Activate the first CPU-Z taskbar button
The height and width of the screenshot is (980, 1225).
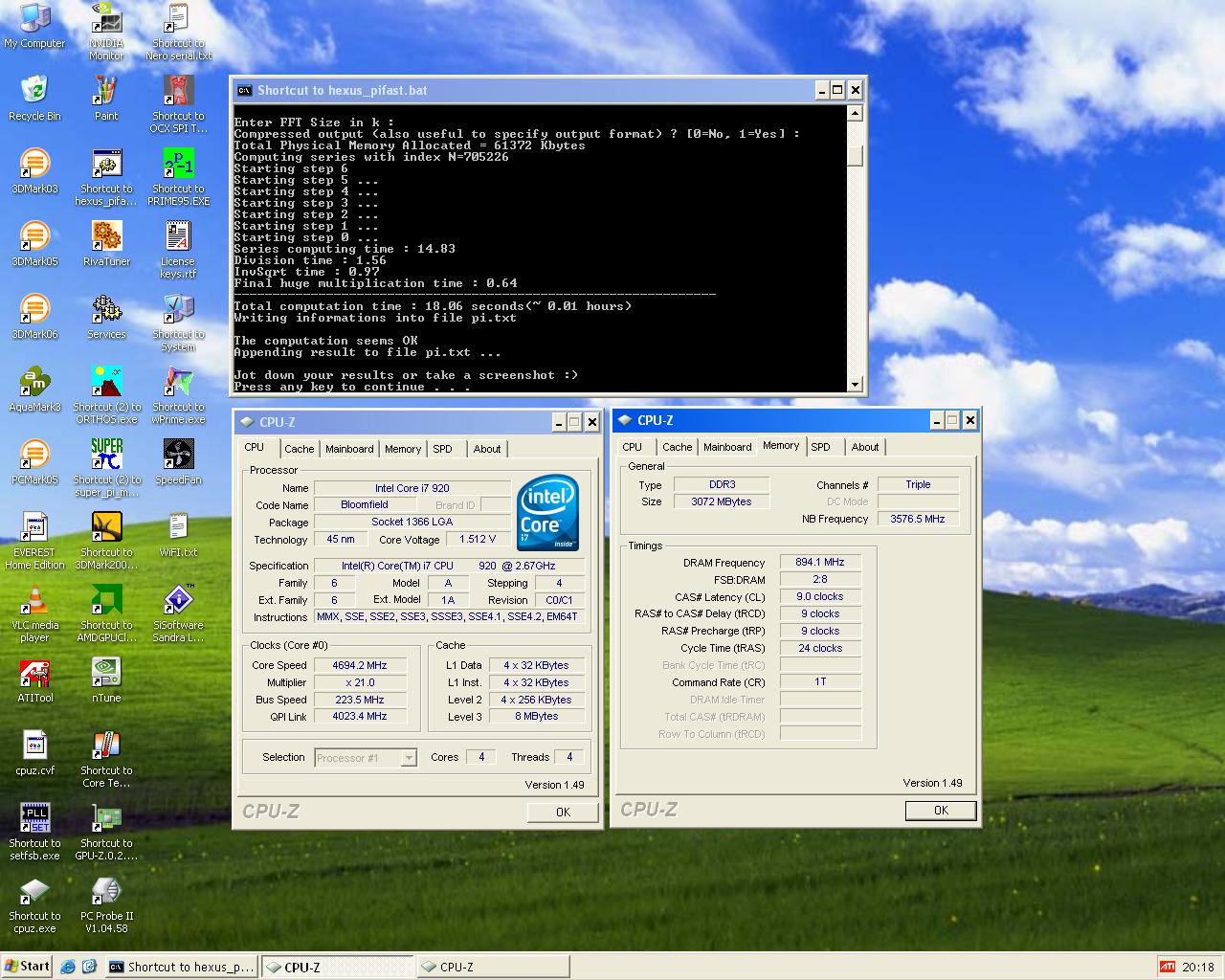pos(337,967)
